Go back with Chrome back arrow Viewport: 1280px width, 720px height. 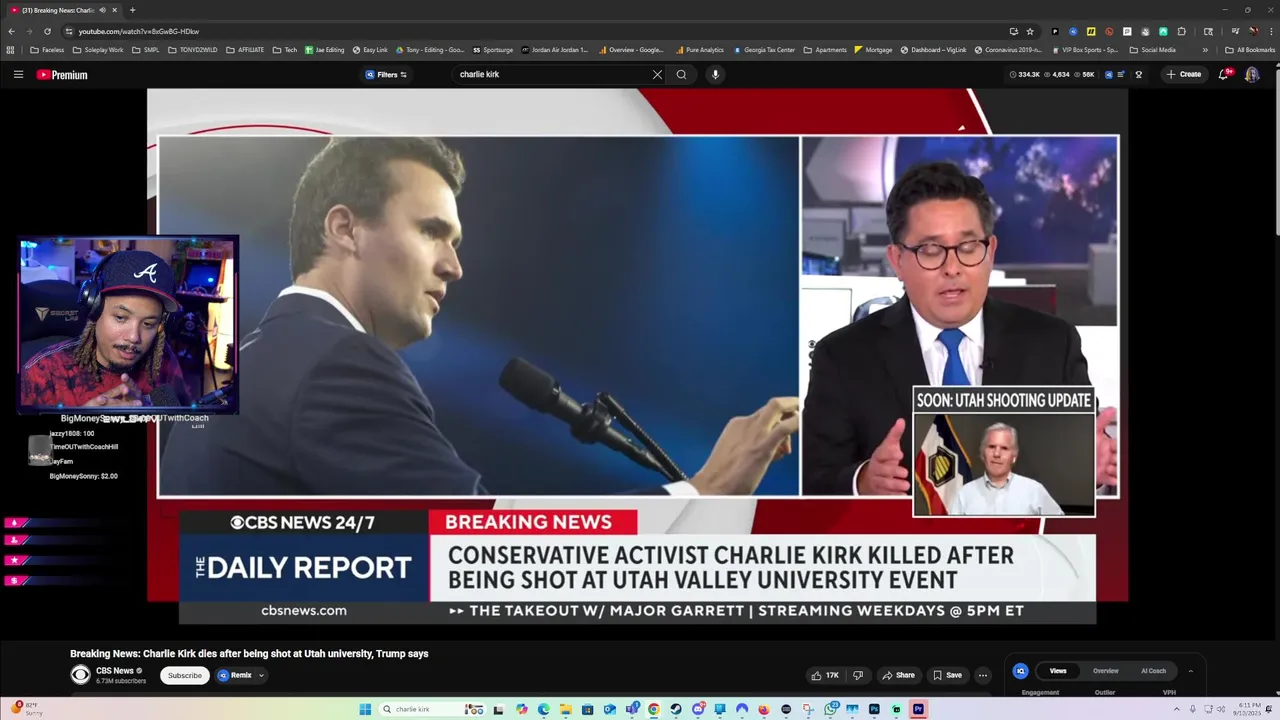point(12,31)
